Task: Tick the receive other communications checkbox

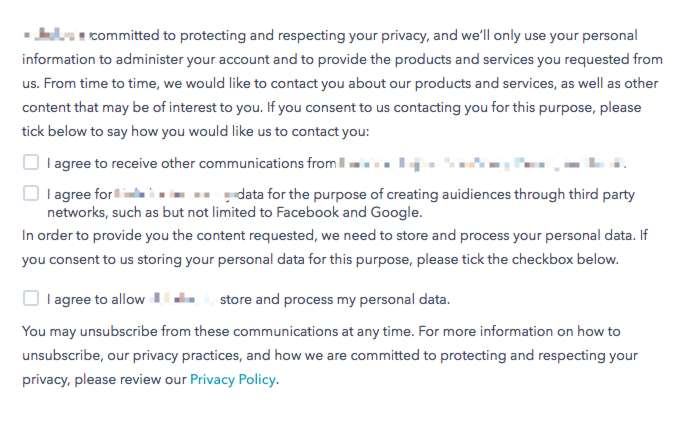Action: (31, 162)
